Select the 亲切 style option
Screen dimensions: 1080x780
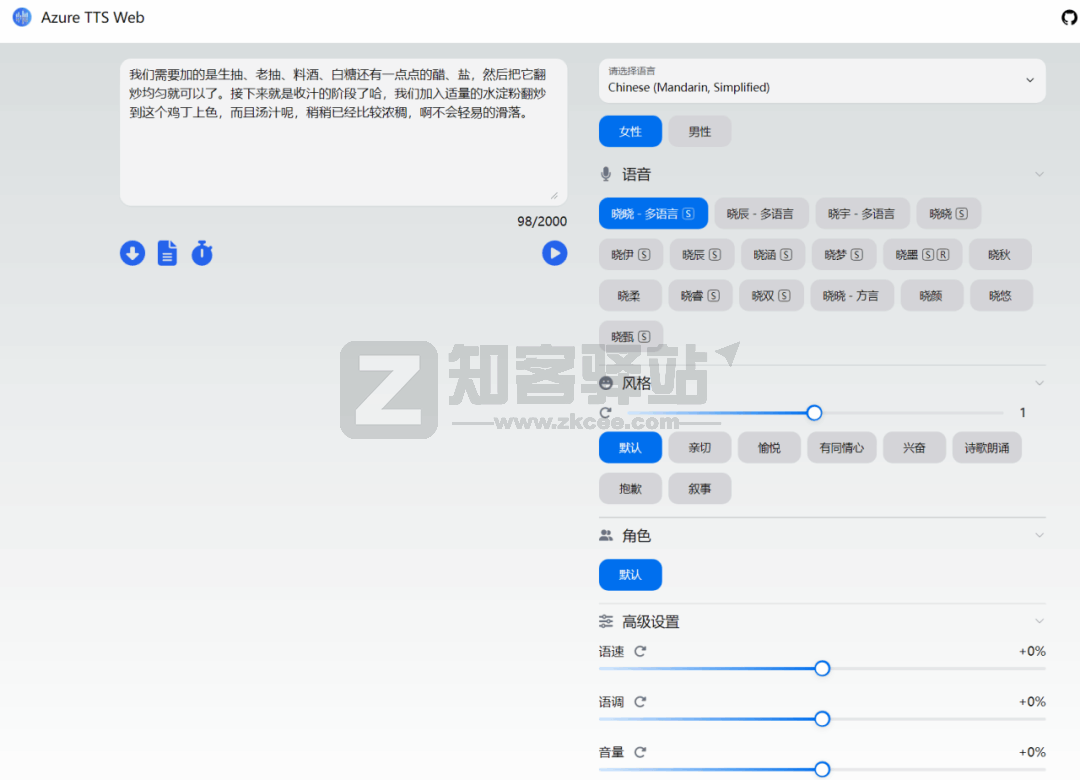(x=699, y=447)
